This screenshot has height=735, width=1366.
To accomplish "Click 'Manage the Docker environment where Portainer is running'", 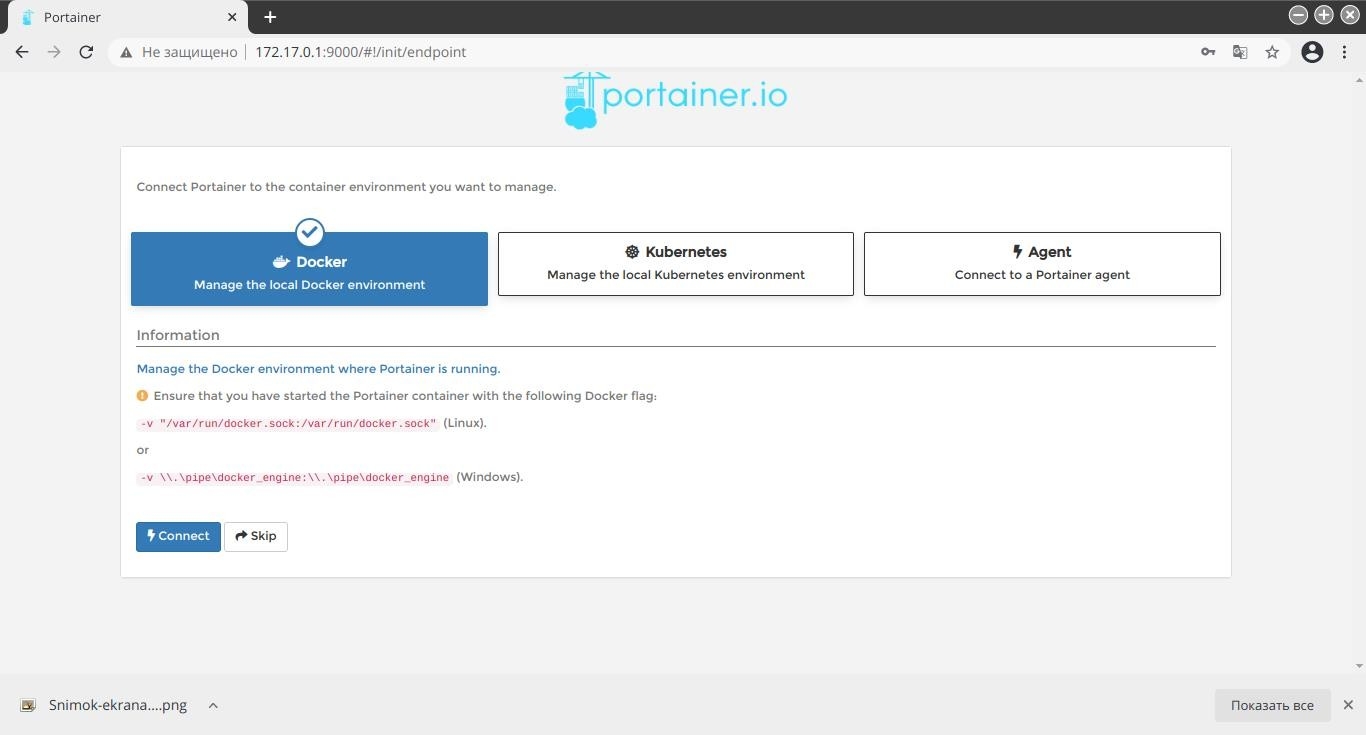I will click(318, 369).
